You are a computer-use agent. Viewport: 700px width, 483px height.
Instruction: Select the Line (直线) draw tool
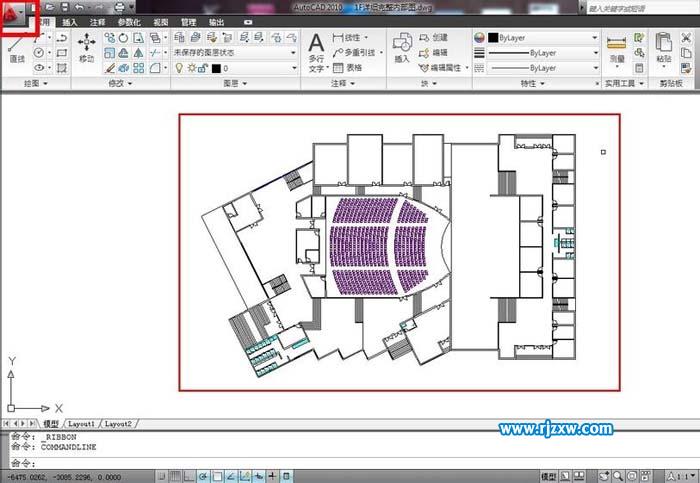pyautogui.click(x=17, y=50)
